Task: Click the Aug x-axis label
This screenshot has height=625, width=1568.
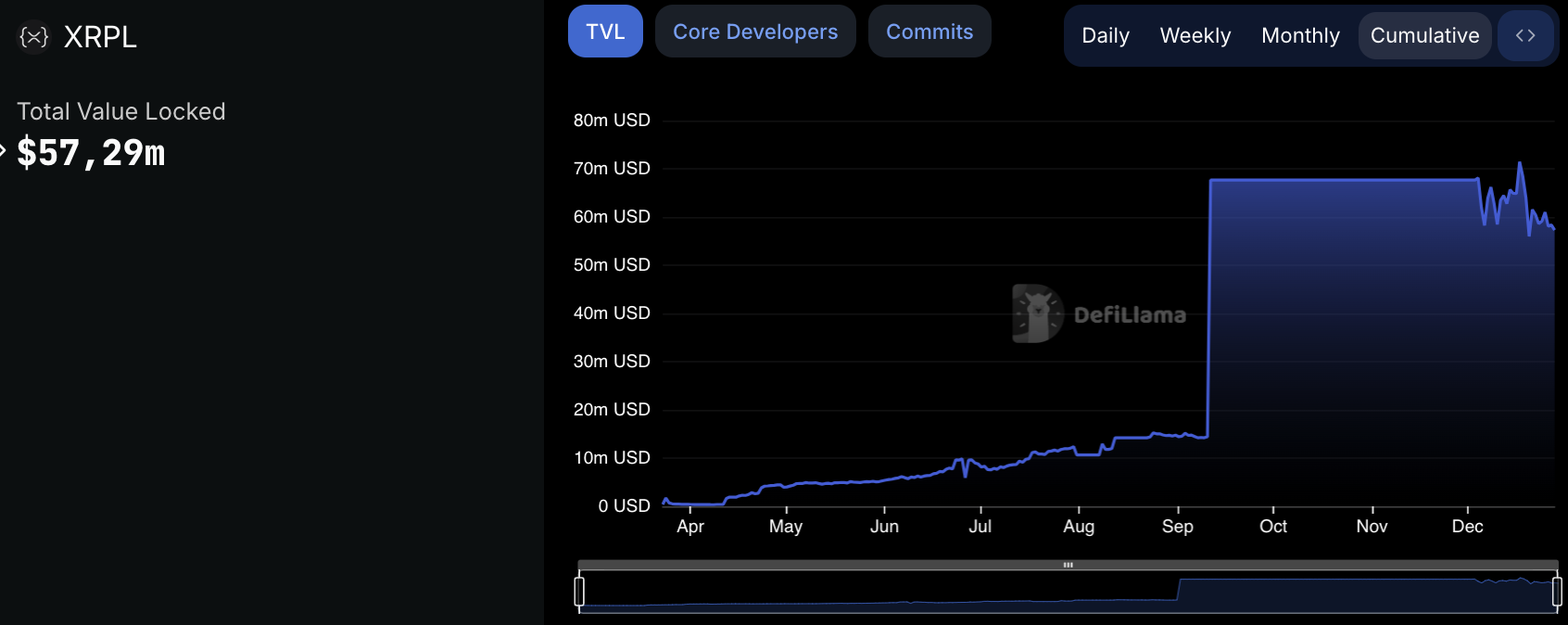Action: tap(1079, 527)
